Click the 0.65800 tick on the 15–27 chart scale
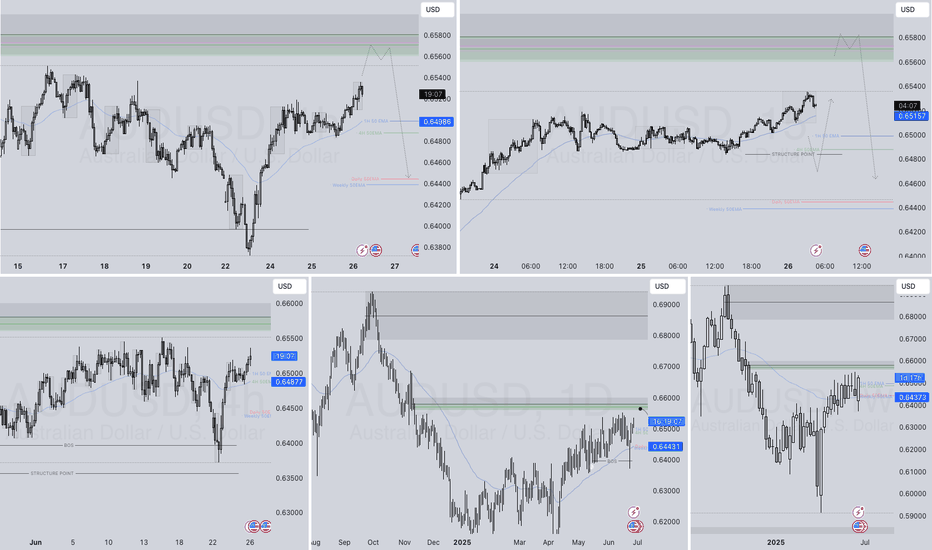932x550 pixels. tap(437, 36)
